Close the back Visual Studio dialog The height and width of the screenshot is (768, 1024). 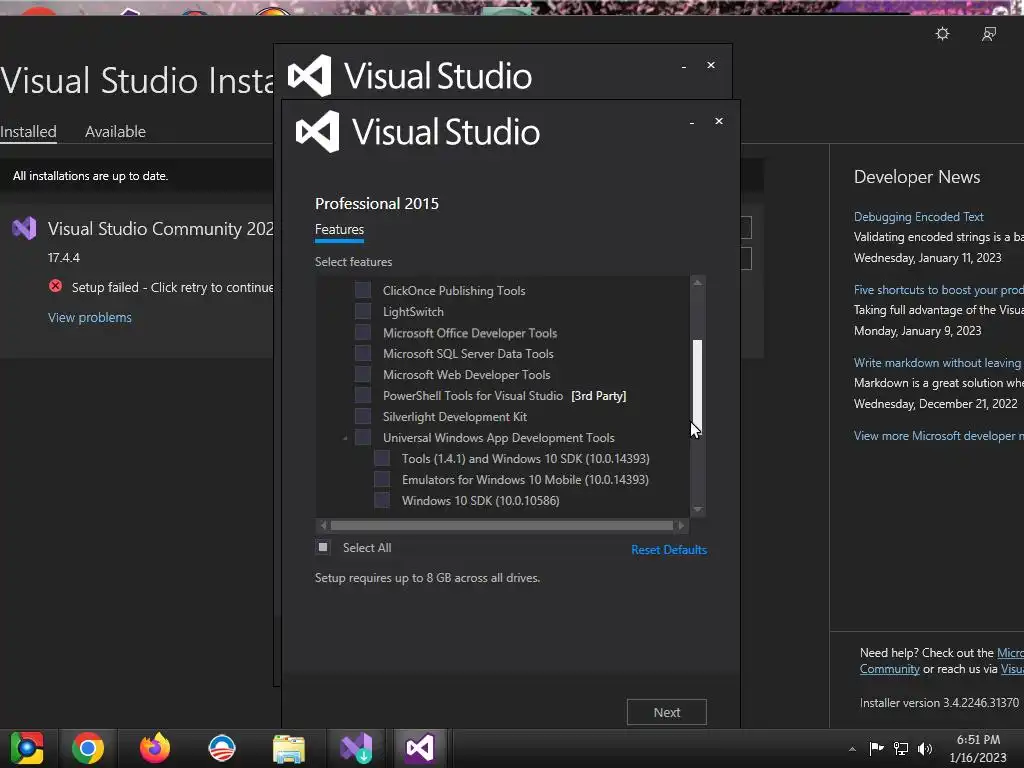711,65
